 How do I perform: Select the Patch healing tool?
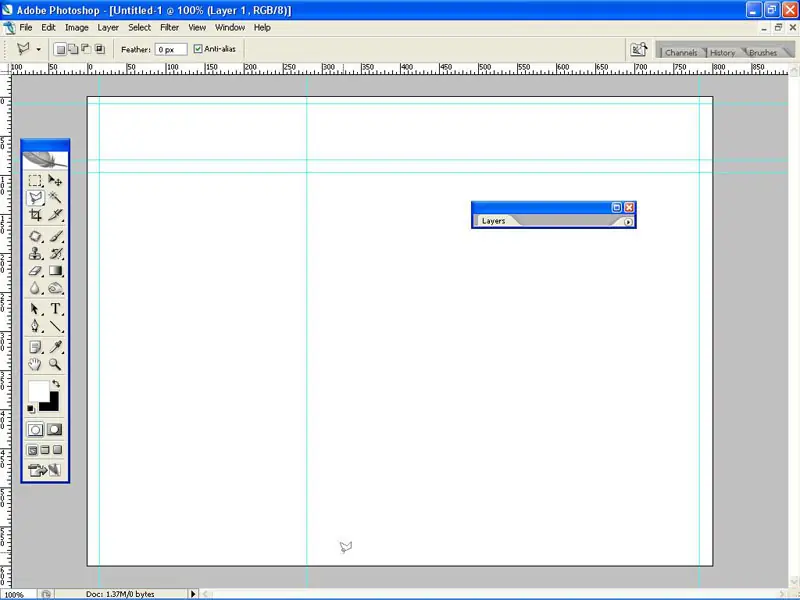pyautogui.click(x=35, y=236)
